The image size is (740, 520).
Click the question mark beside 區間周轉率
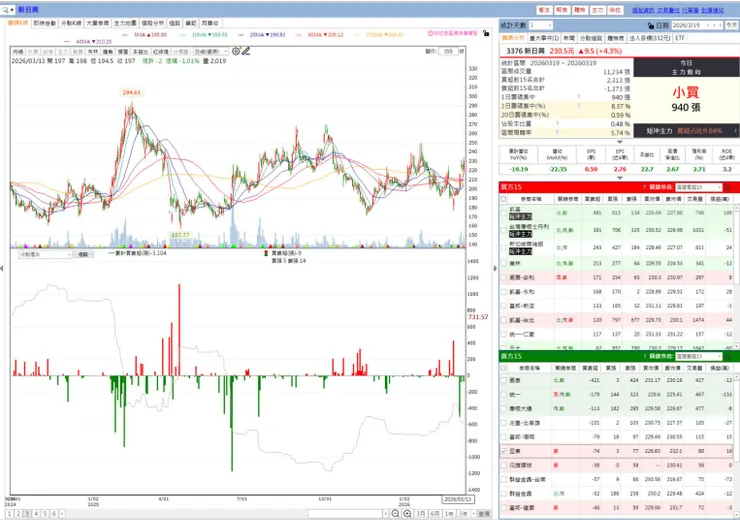click(x=557, y=133)
